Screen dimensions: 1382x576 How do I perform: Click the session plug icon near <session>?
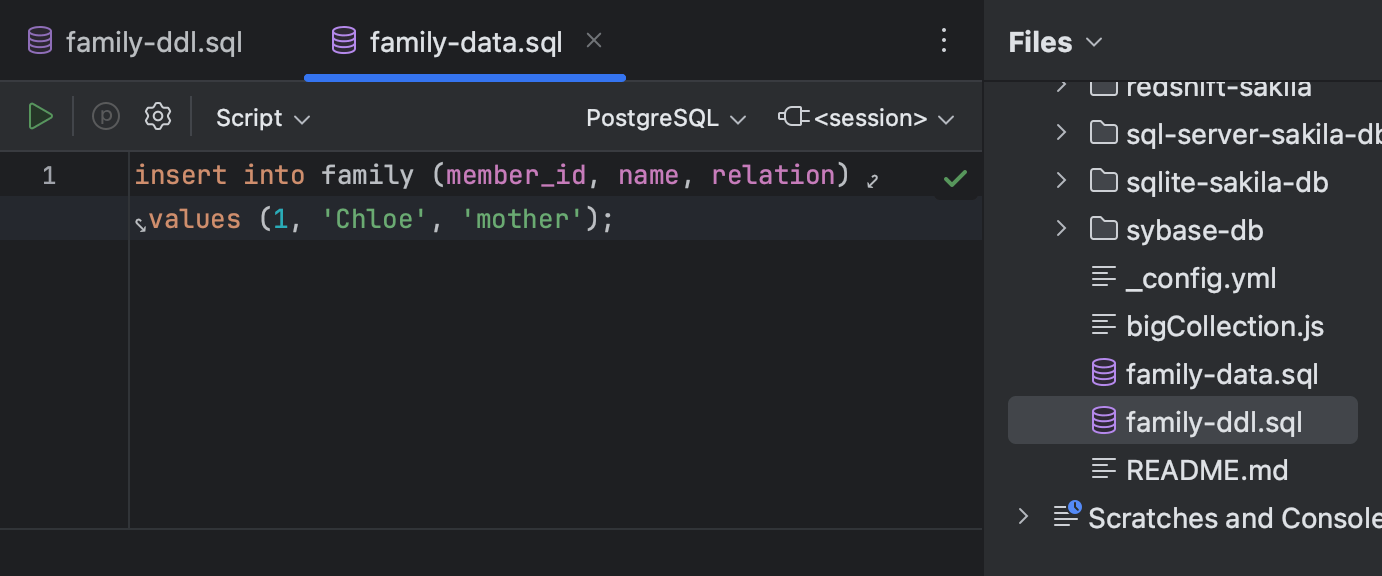[792, 116]
